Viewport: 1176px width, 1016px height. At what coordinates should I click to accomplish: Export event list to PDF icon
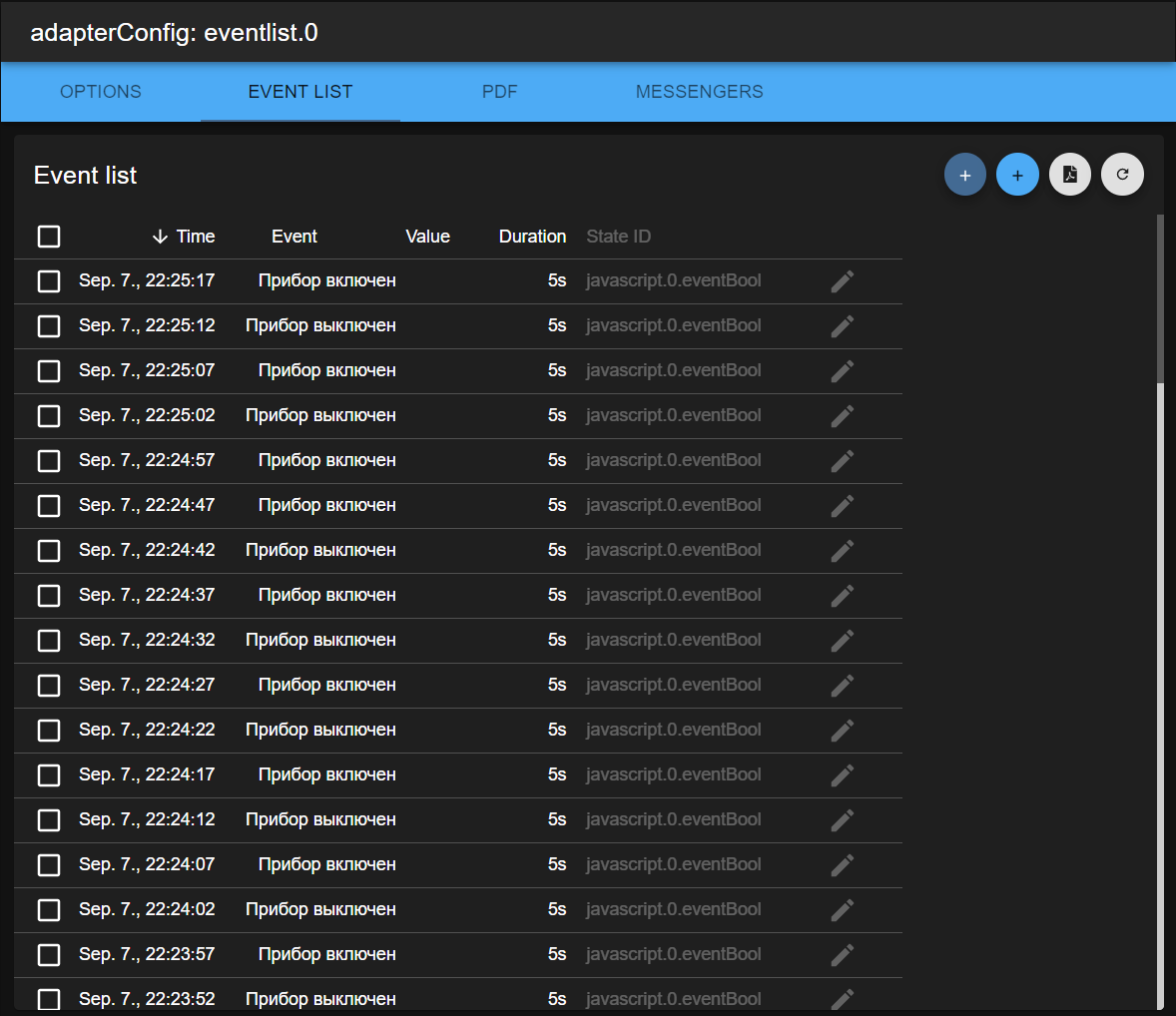(1069, 175)
